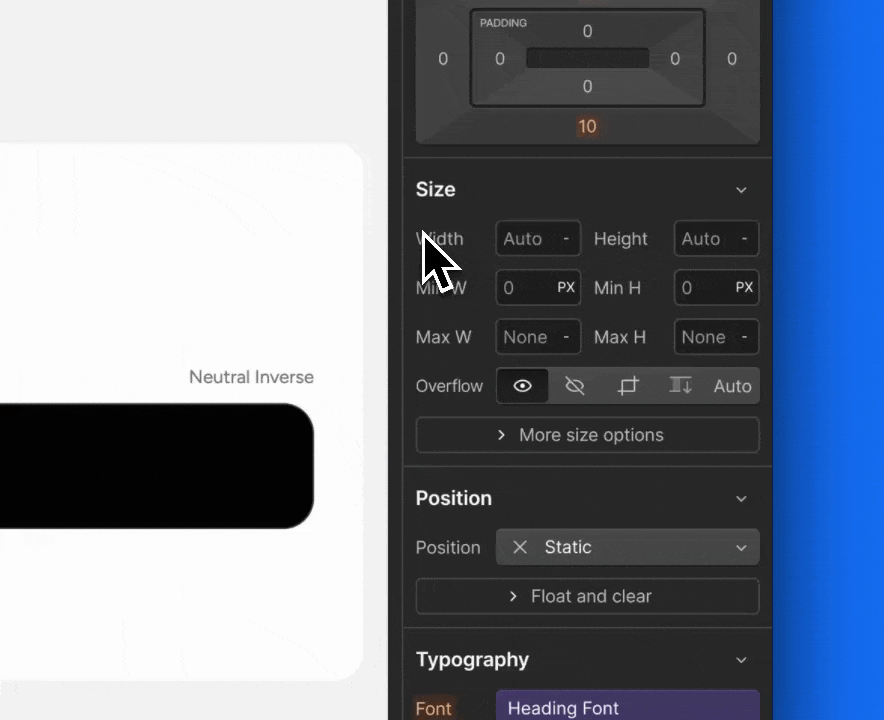Click the chevron icon on More size options
884x720 pixels.
(501, 435)
